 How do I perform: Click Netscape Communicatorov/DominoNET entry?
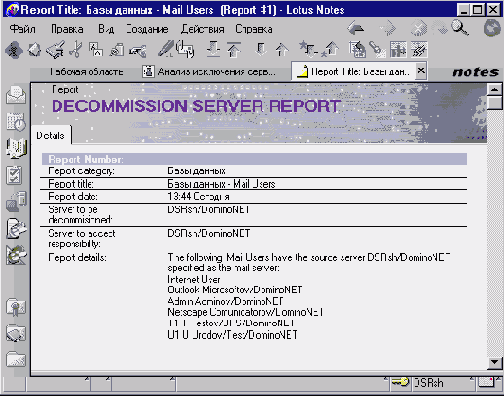click(x=245, y=312)
